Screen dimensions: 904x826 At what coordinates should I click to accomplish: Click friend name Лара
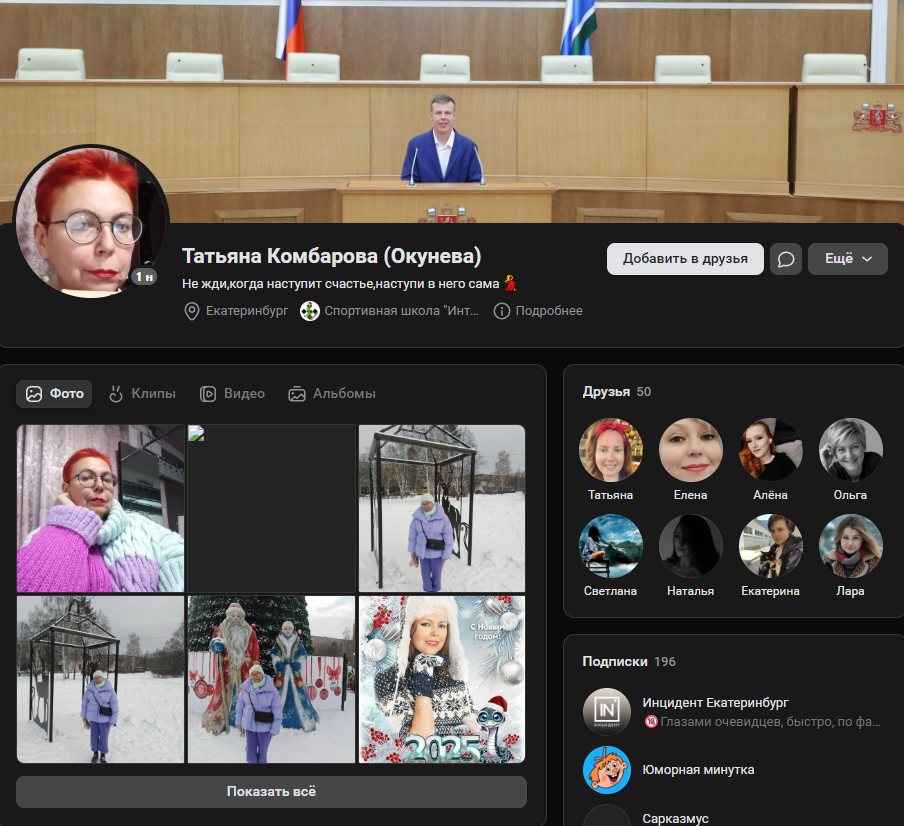click(x=850, y=591)
